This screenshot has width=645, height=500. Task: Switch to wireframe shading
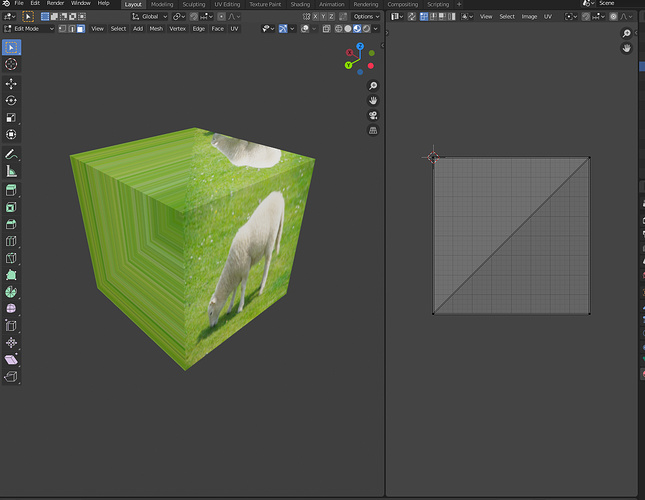tap(339, 29)
